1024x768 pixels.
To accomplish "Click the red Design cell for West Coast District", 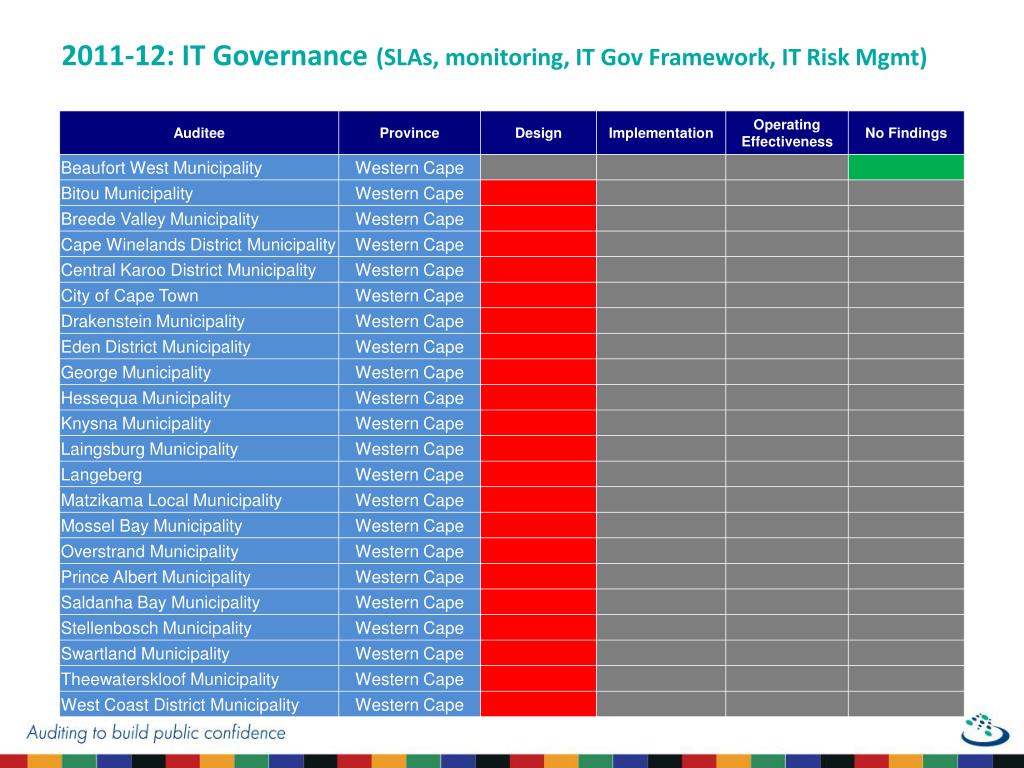I will tap(538, 704).
